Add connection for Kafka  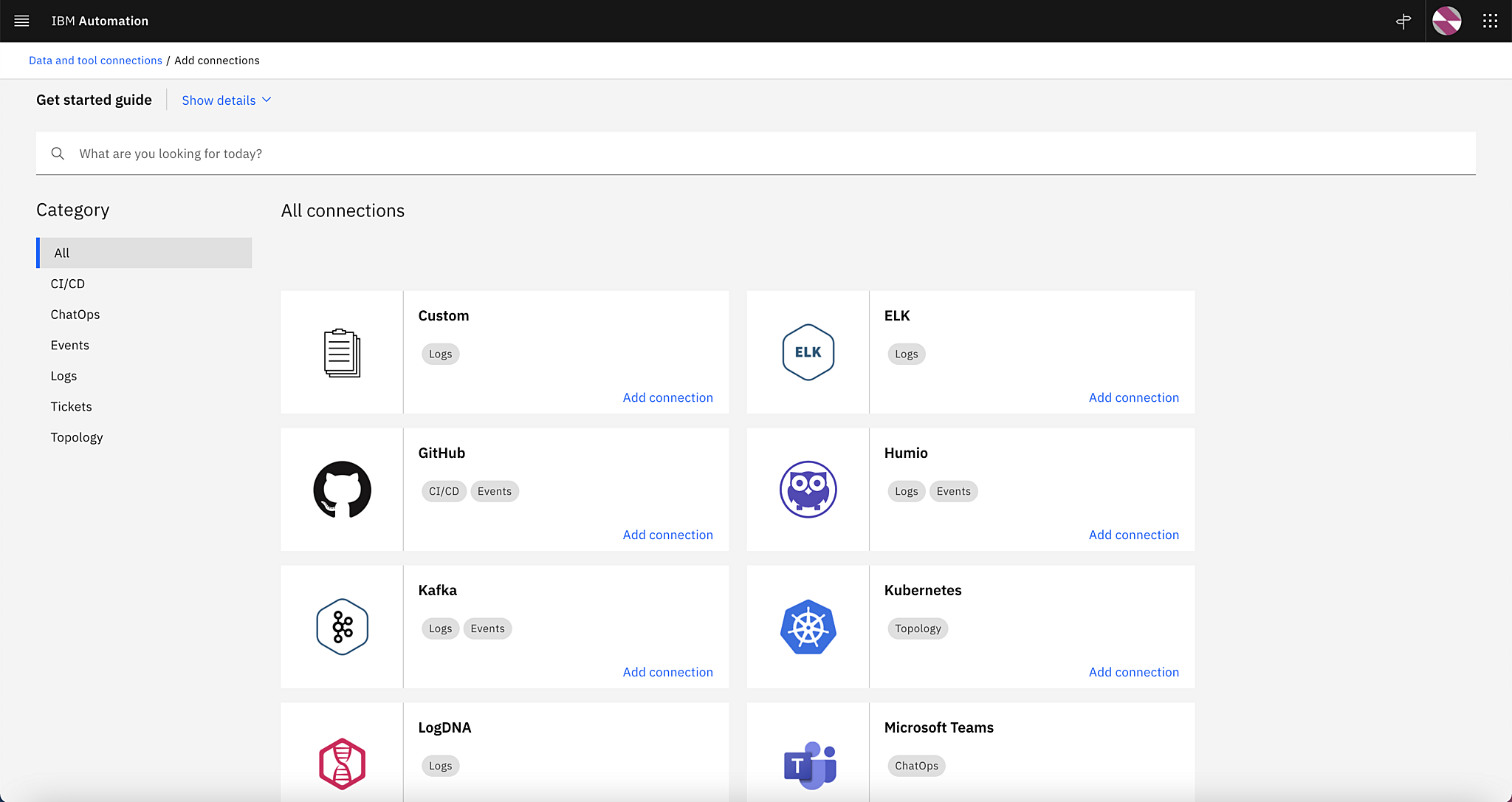[x=667, y=672]
